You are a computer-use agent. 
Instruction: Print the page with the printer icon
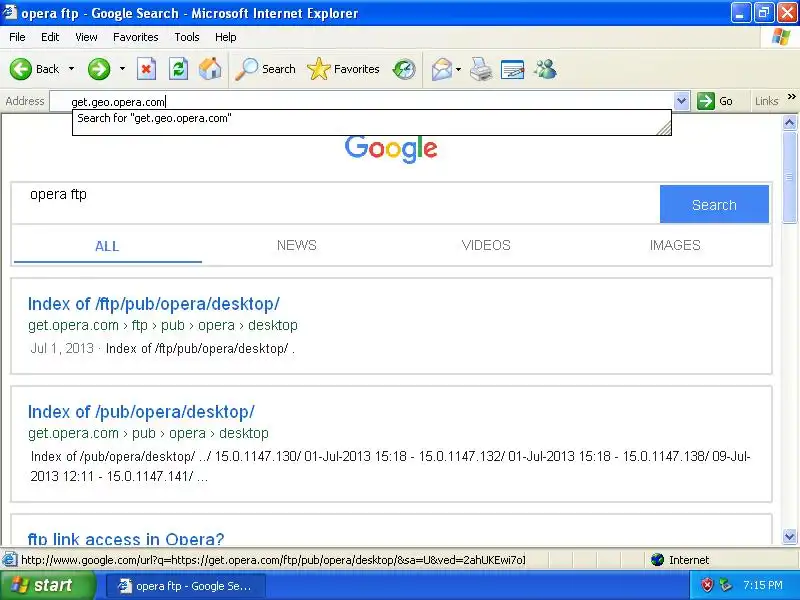point(481,69)
